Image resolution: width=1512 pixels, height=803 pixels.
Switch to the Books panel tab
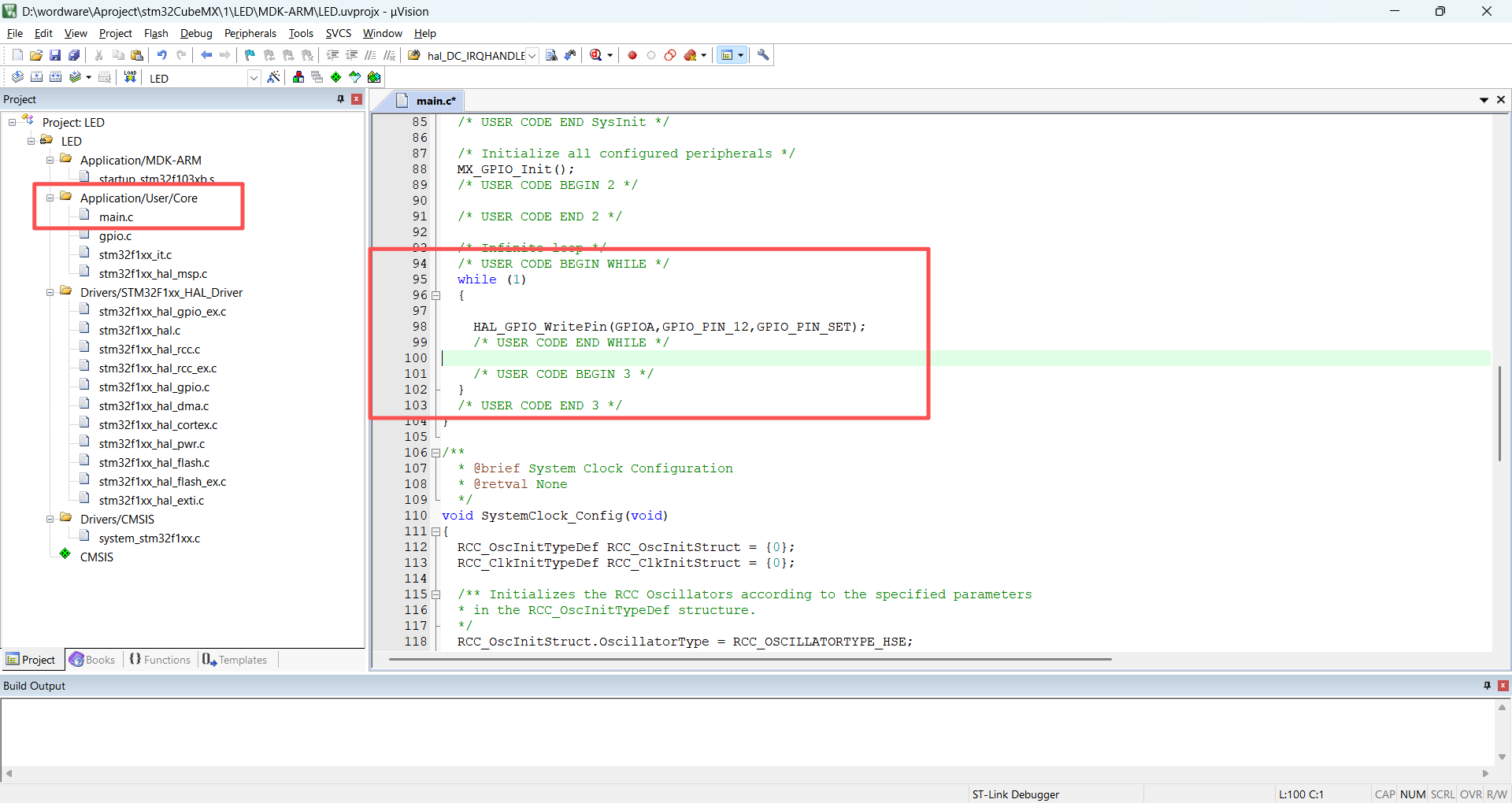tap(92, 660)
